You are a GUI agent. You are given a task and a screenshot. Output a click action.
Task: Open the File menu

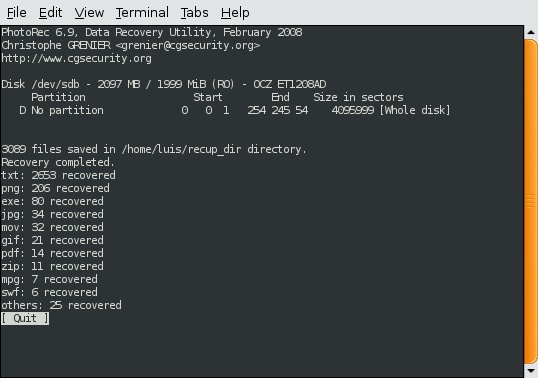16,13
